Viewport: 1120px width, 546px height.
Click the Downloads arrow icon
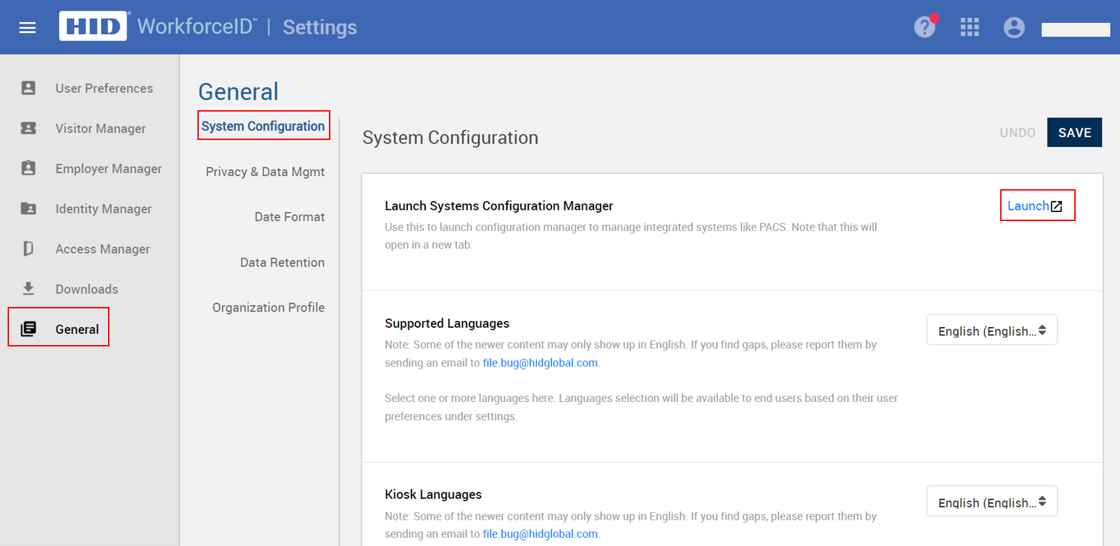(28, 289)
